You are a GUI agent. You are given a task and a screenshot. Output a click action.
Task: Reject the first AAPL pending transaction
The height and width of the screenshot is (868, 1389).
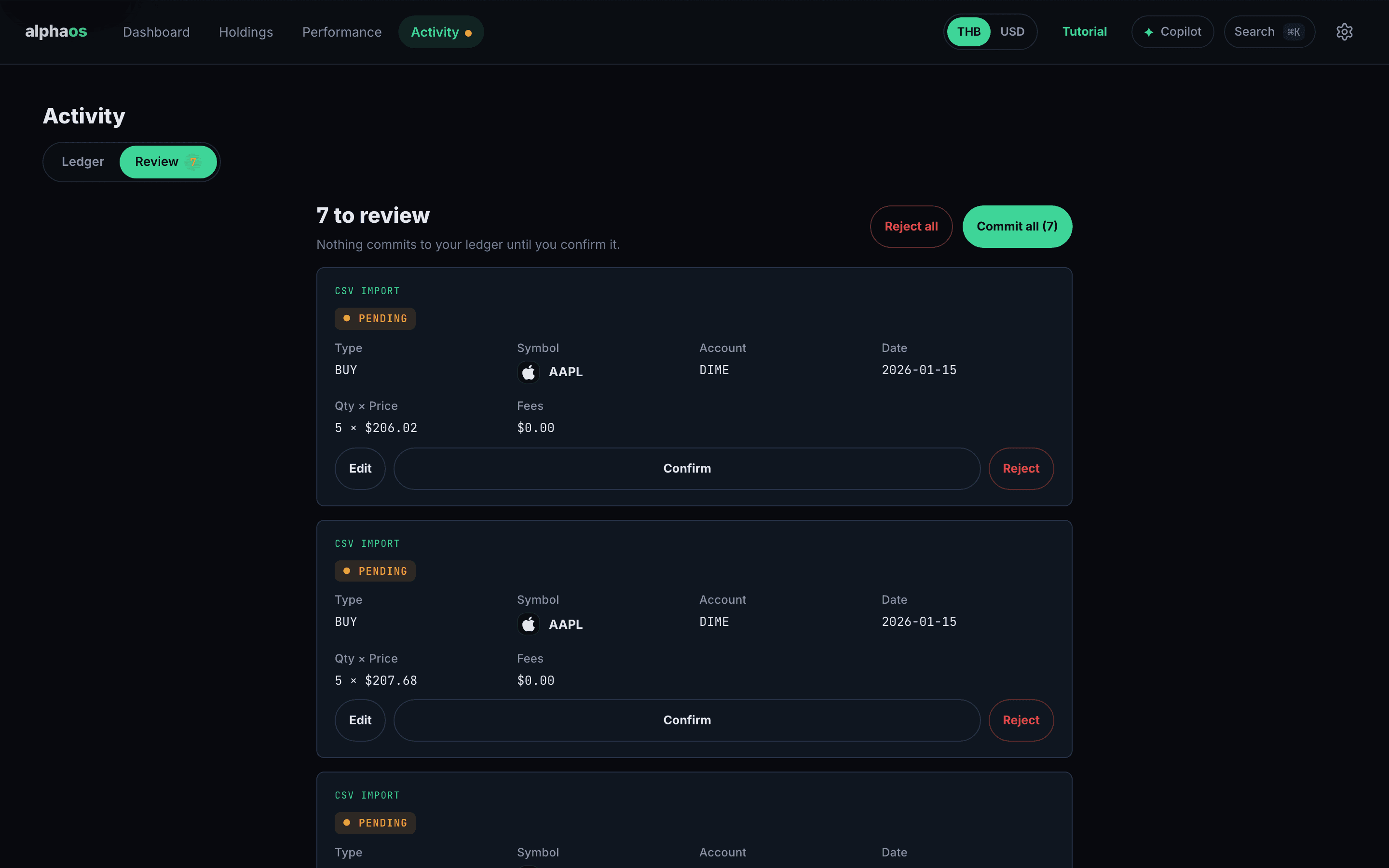(x=1021, y=468)
